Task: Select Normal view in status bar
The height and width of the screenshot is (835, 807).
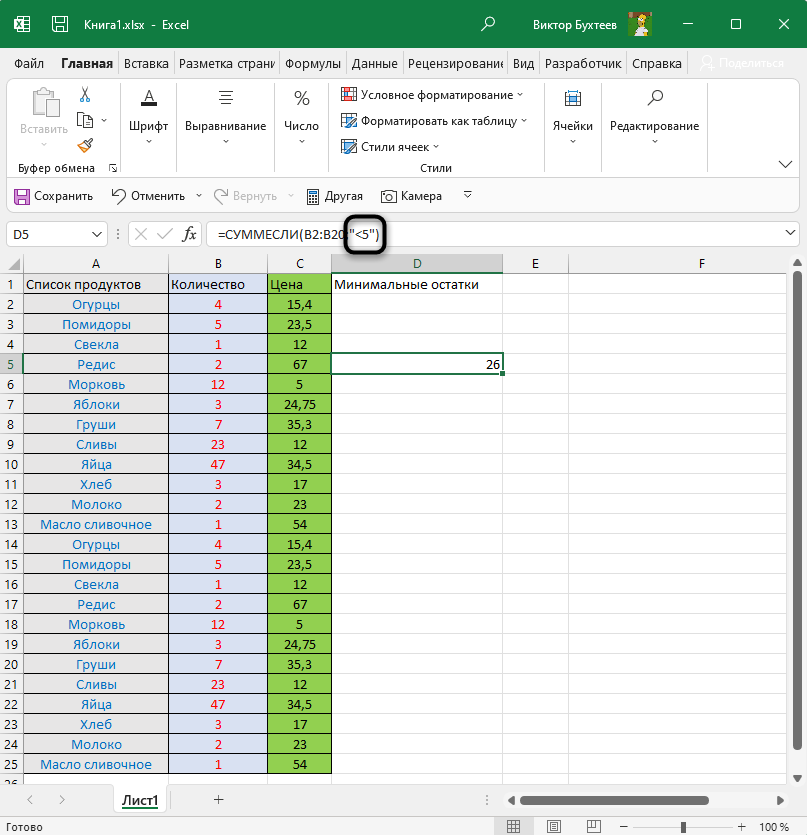Action: tap(513, 827)
